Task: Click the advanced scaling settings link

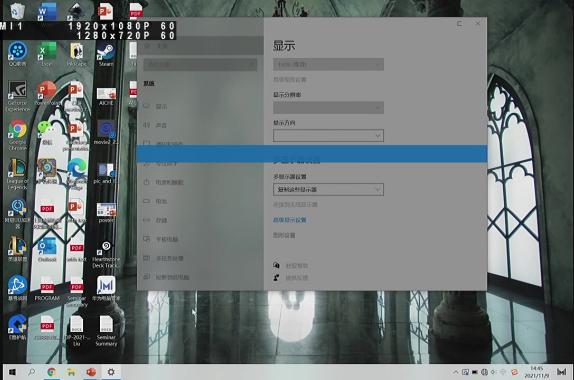Action: point(290,79)
